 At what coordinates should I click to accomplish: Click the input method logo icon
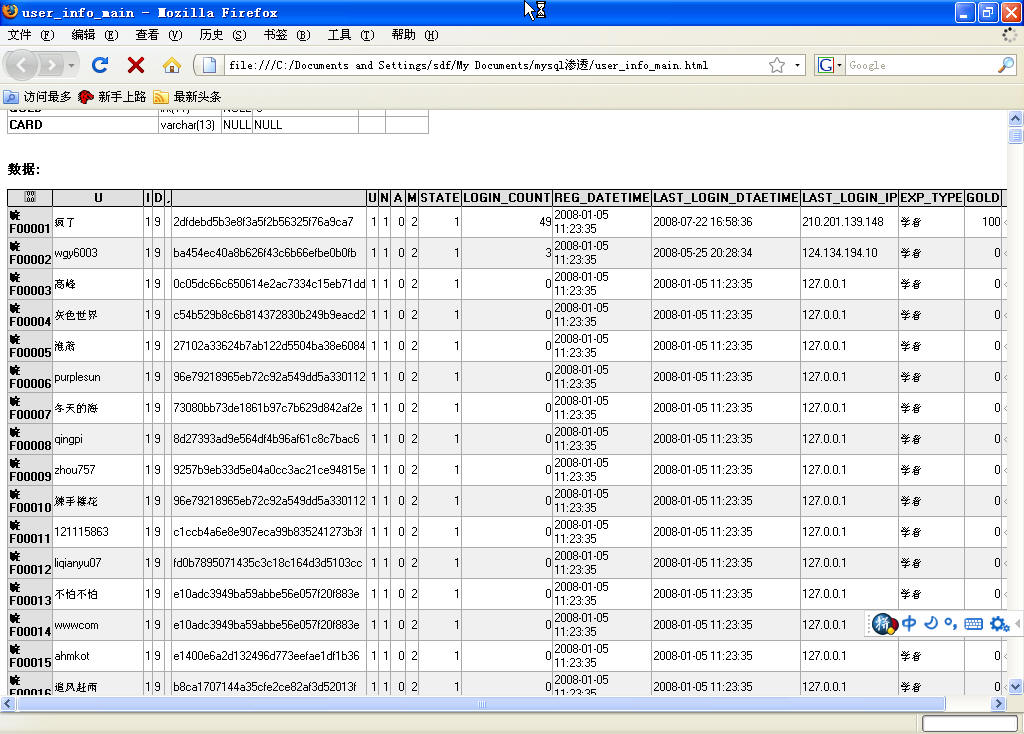[x=884, y=624]
